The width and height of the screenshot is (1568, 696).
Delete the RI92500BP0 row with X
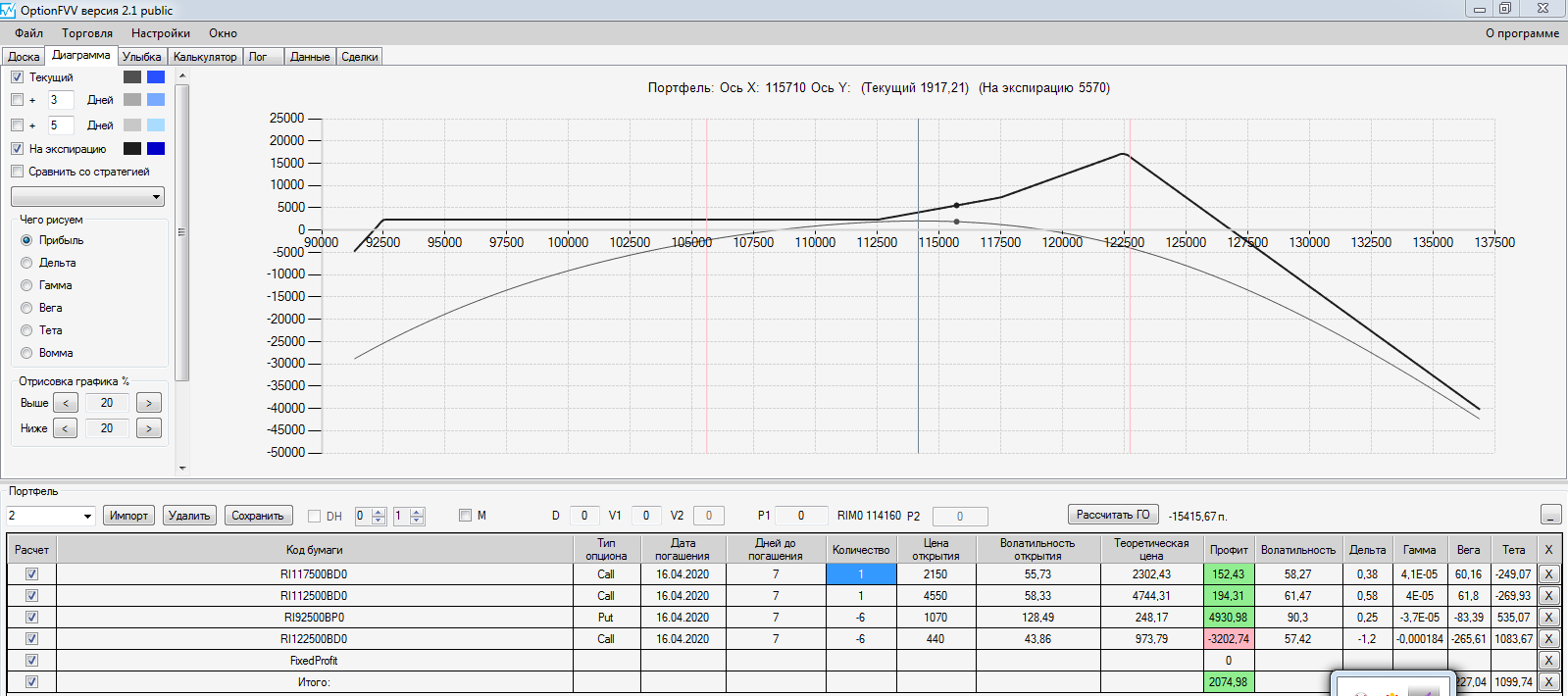coord(1548,618)
